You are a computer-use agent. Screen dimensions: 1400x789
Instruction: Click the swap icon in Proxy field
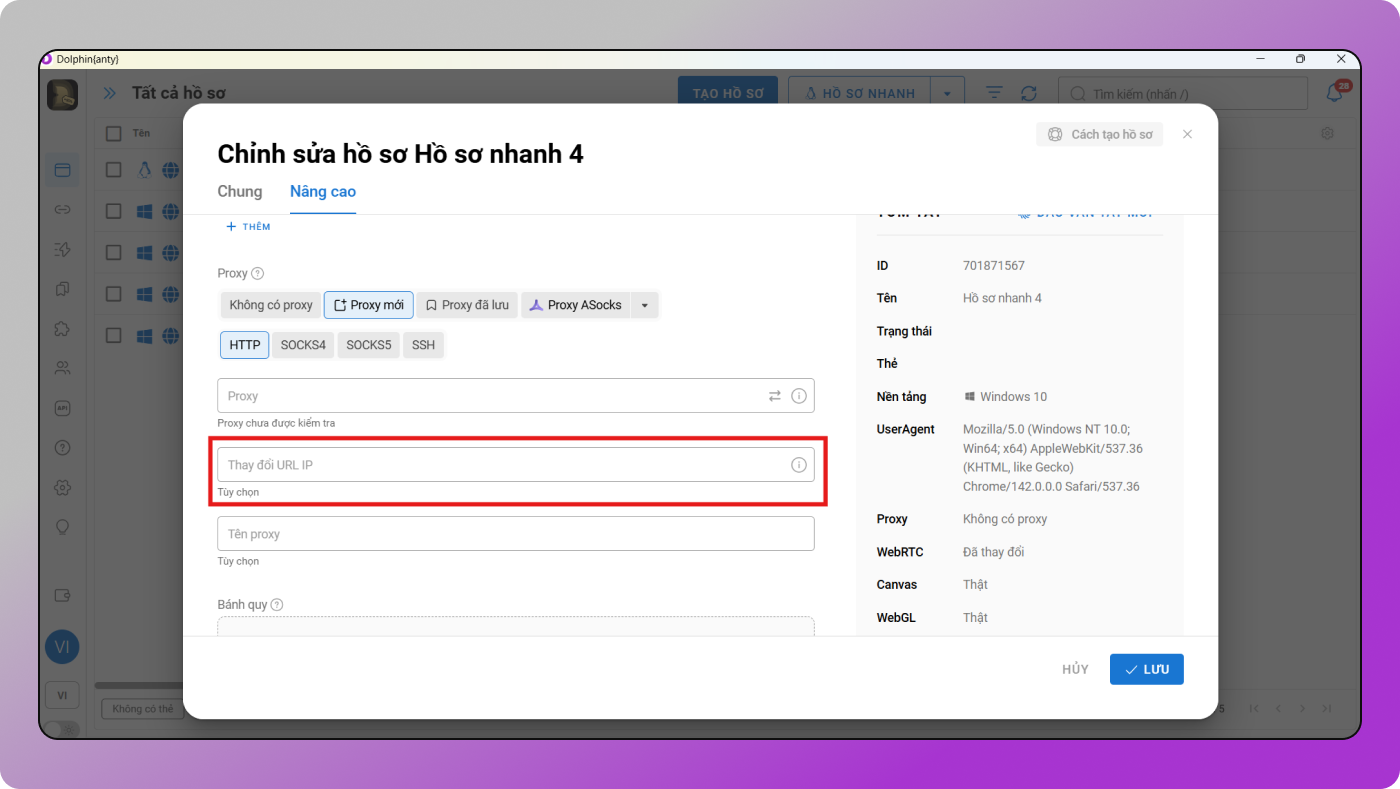774,396
